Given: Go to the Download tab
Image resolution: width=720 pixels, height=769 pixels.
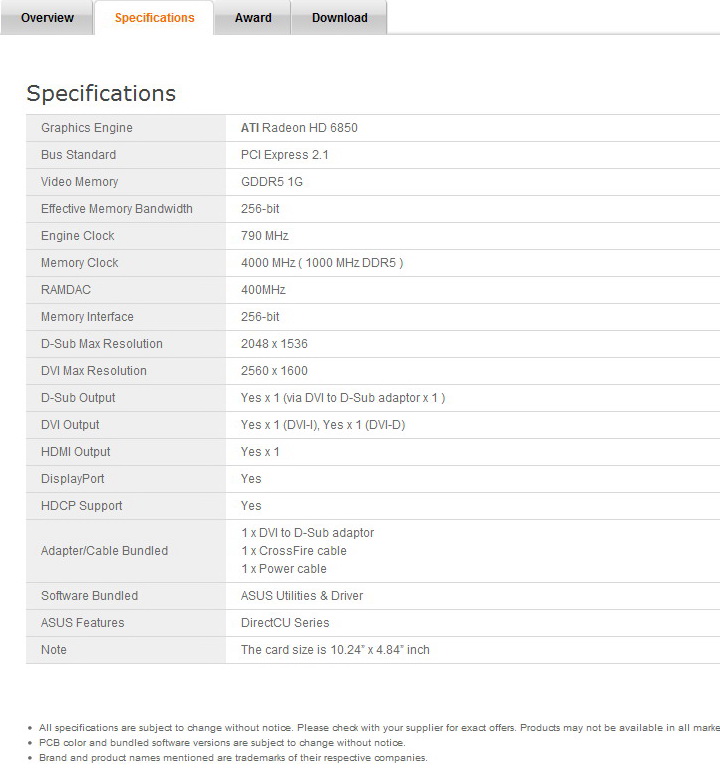Looking at the screenshot, I should pyautogui.click(x=339, y=18).
